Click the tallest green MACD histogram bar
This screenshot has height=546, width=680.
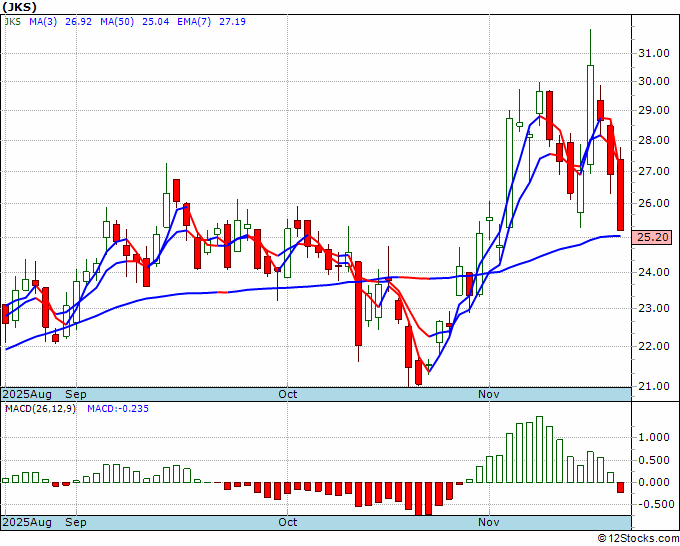pos(539,450)
